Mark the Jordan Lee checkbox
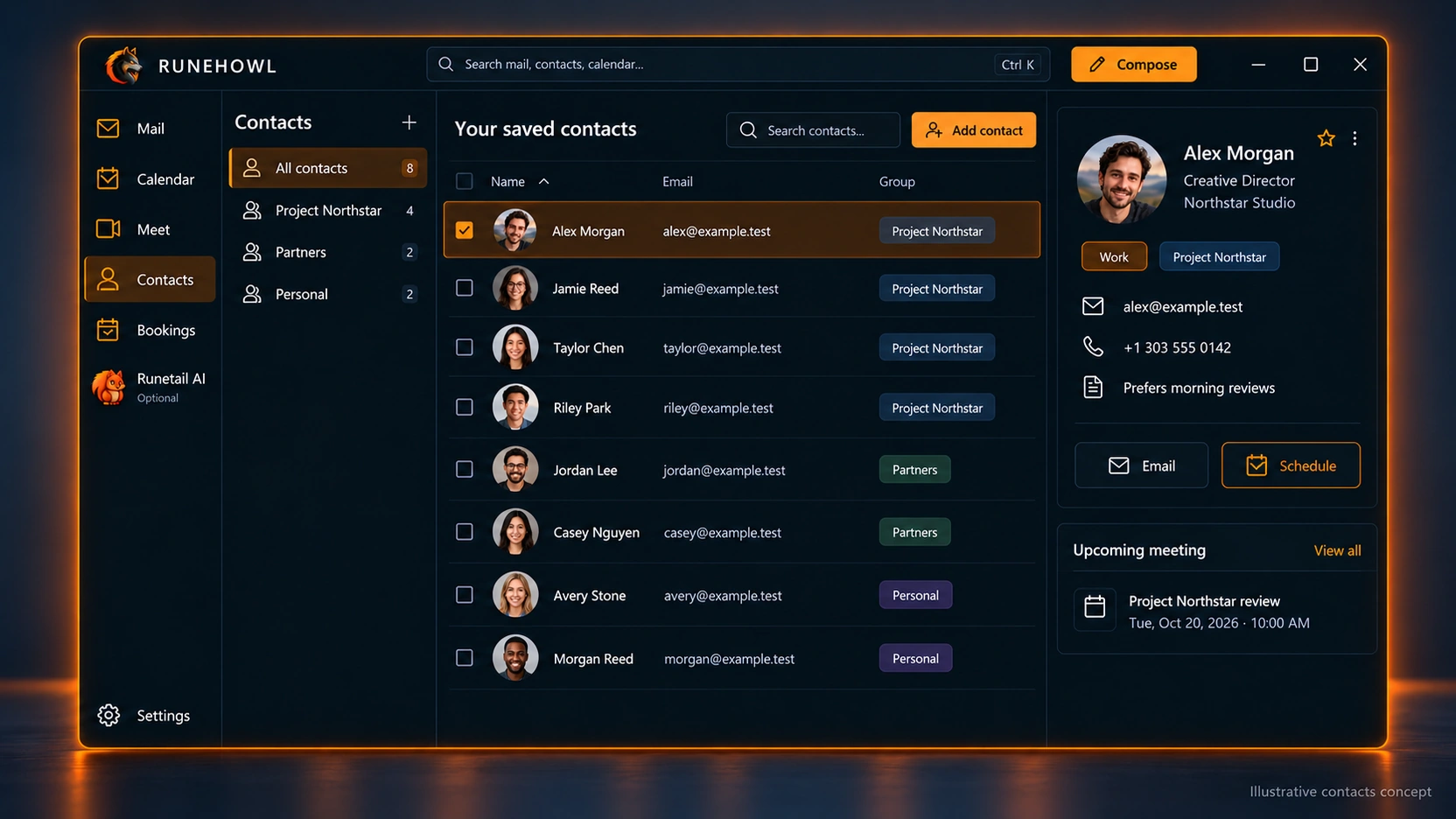This screenshot has width=1456, height=819. click(x=465, y=470)
